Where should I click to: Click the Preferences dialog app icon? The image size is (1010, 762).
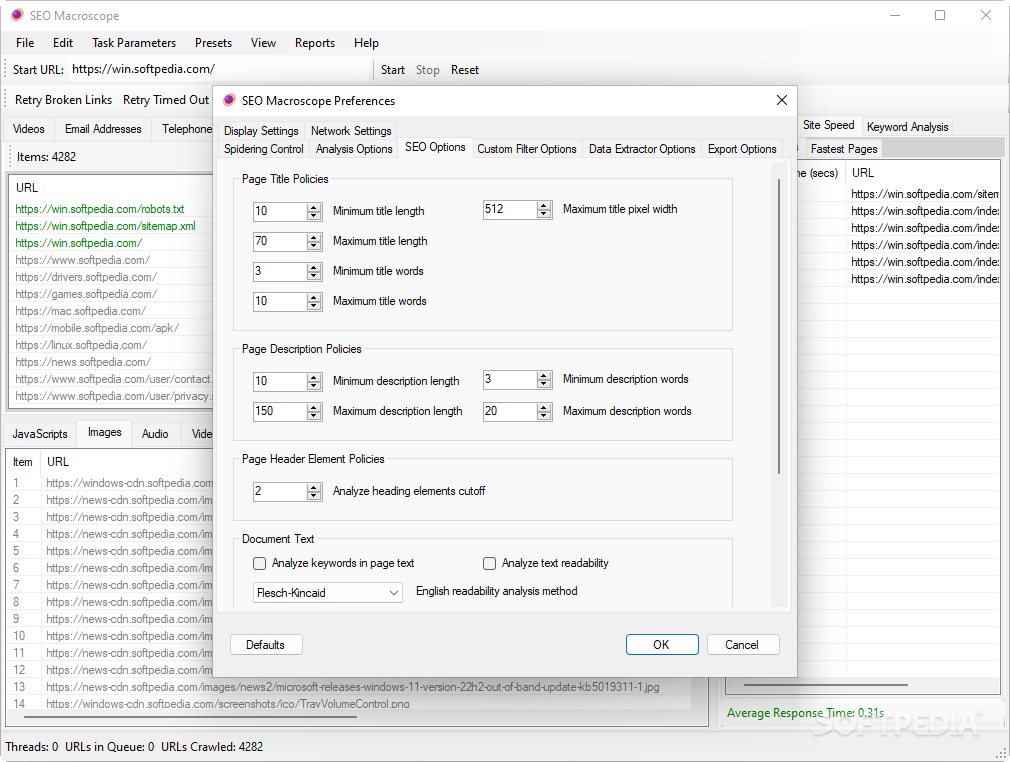[x=229, y=100]
